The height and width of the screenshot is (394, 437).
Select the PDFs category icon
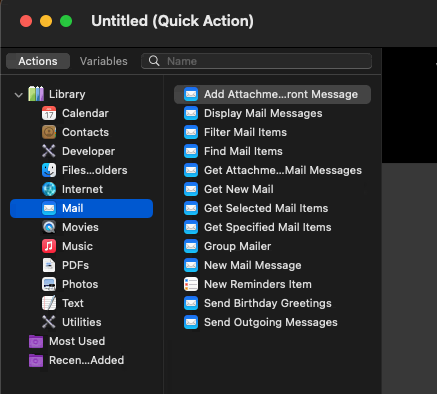pyautogui.click(x=49, y=265)
